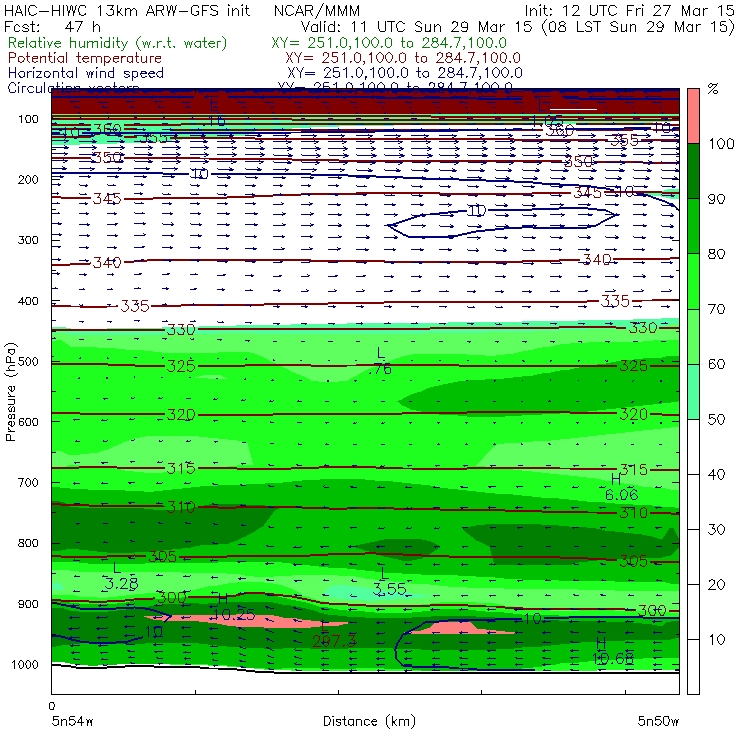Click the pressure axis '600' tick label

coord(28,422)
